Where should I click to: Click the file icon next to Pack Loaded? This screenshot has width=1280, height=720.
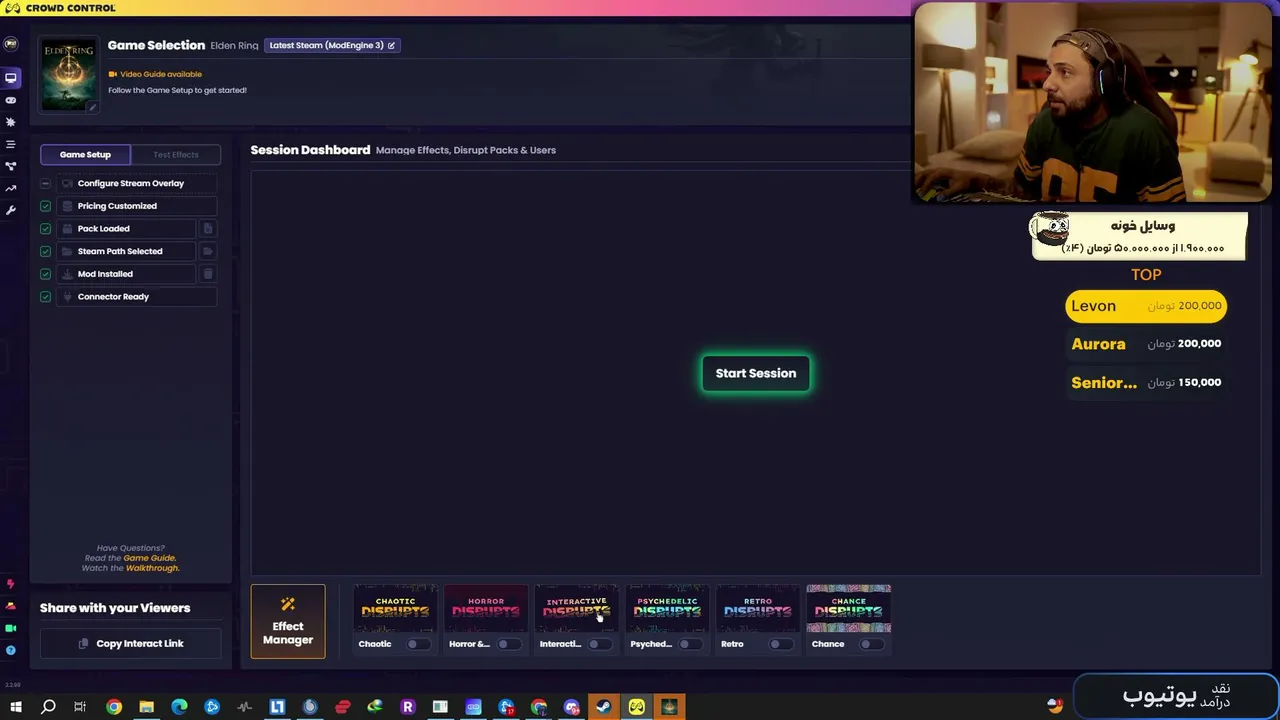208,228
